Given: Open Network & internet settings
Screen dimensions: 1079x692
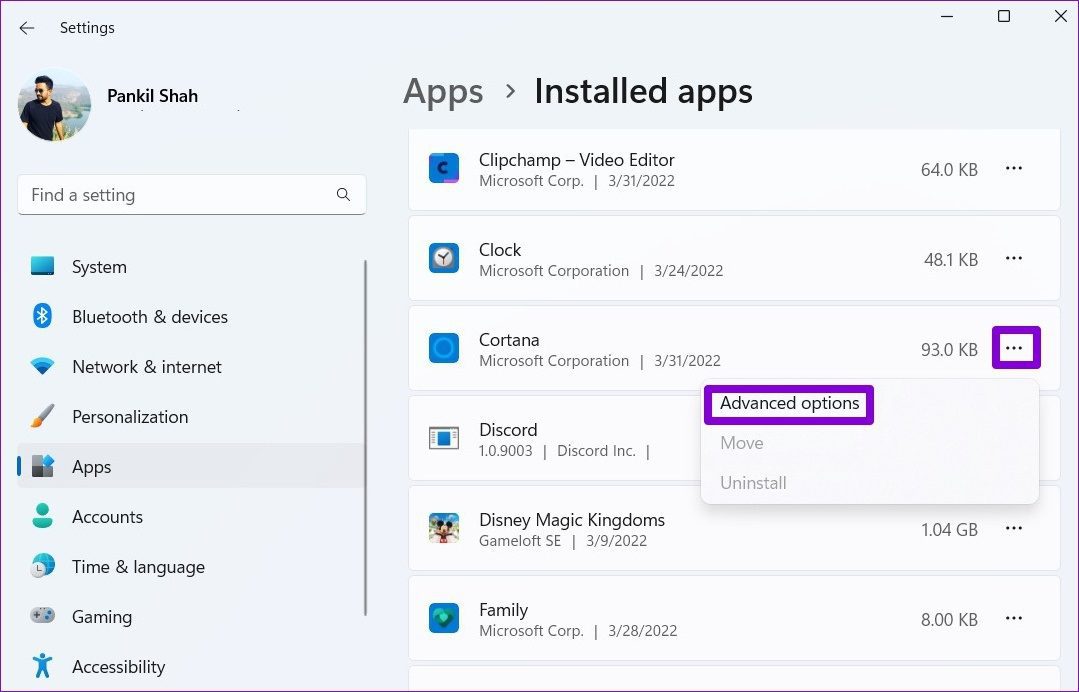Looking at the screenshot, I should point(146,367).
